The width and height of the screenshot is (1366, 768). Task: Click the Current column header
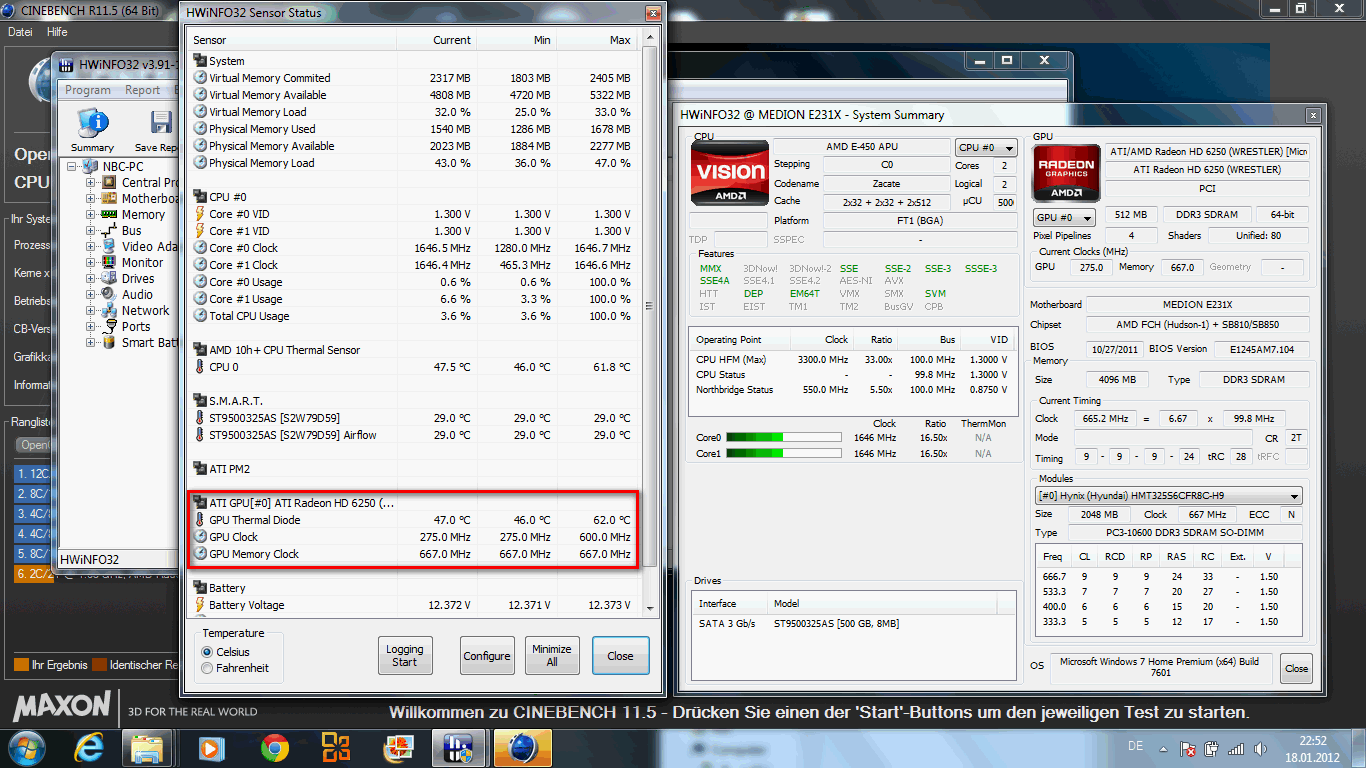437,40
